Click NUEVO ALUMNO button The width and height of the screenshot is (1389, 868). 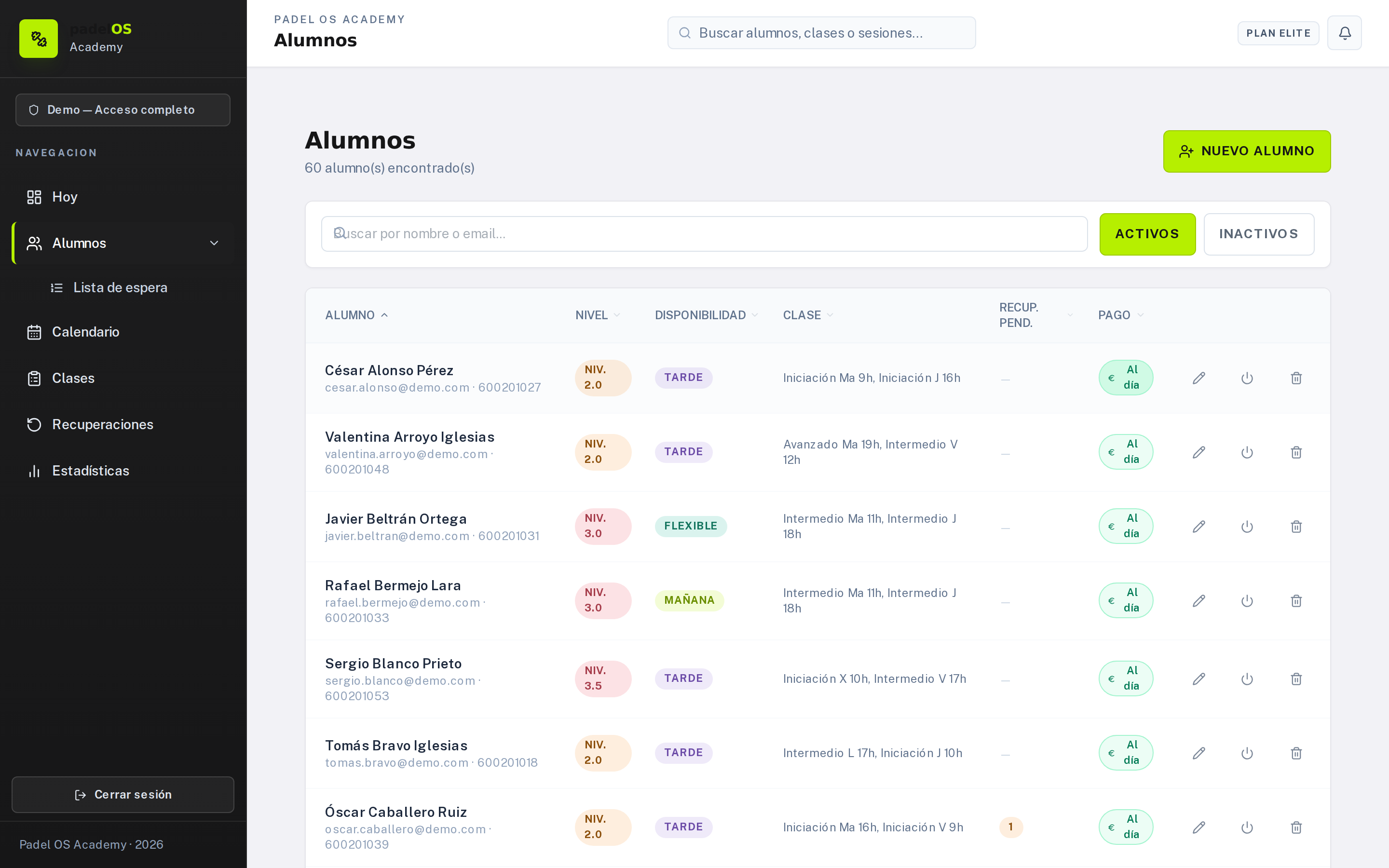tap(1247, 151)
